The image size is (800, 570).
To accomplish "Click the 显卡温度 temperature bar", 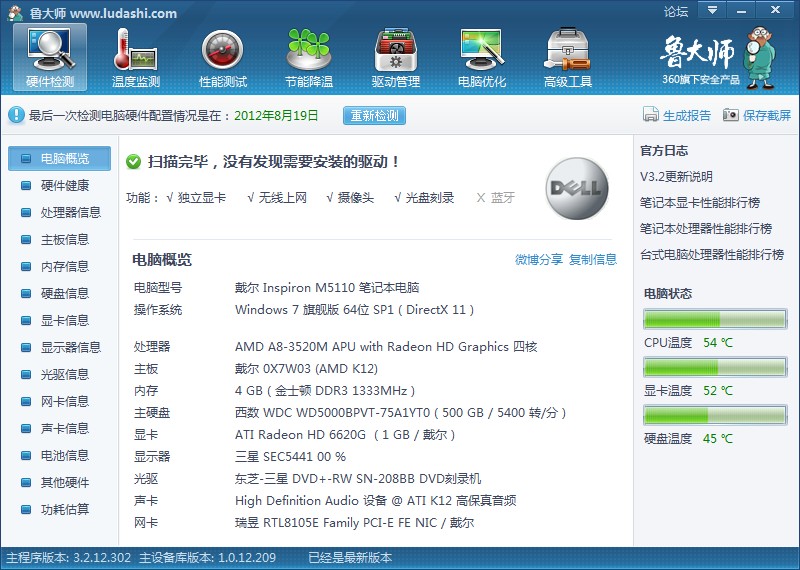I will [715, 367].
